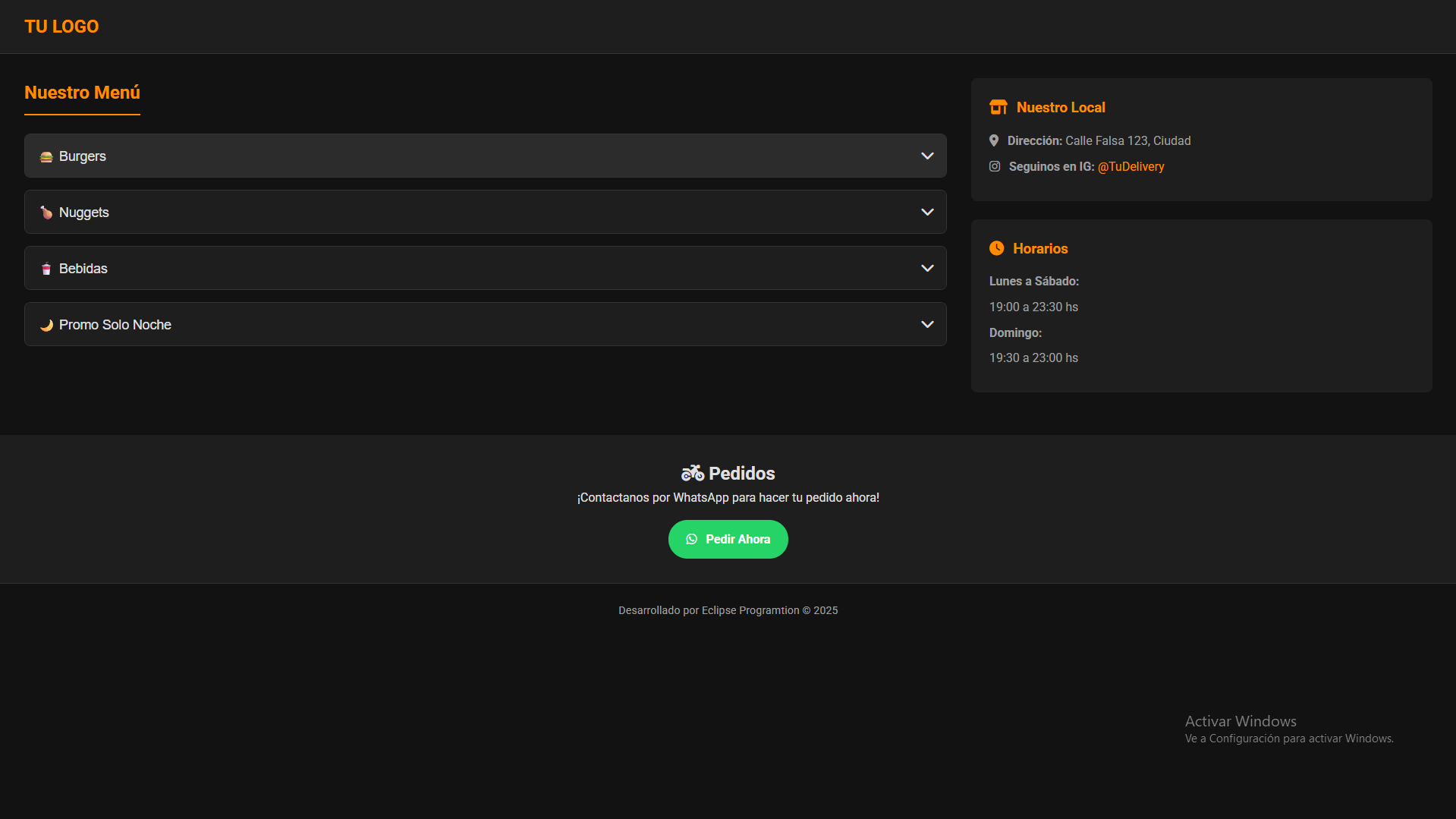This screenshot has width=1456, height=819.
Task: Click the drink cup Bebidas icon
Action: click(46, 269)
